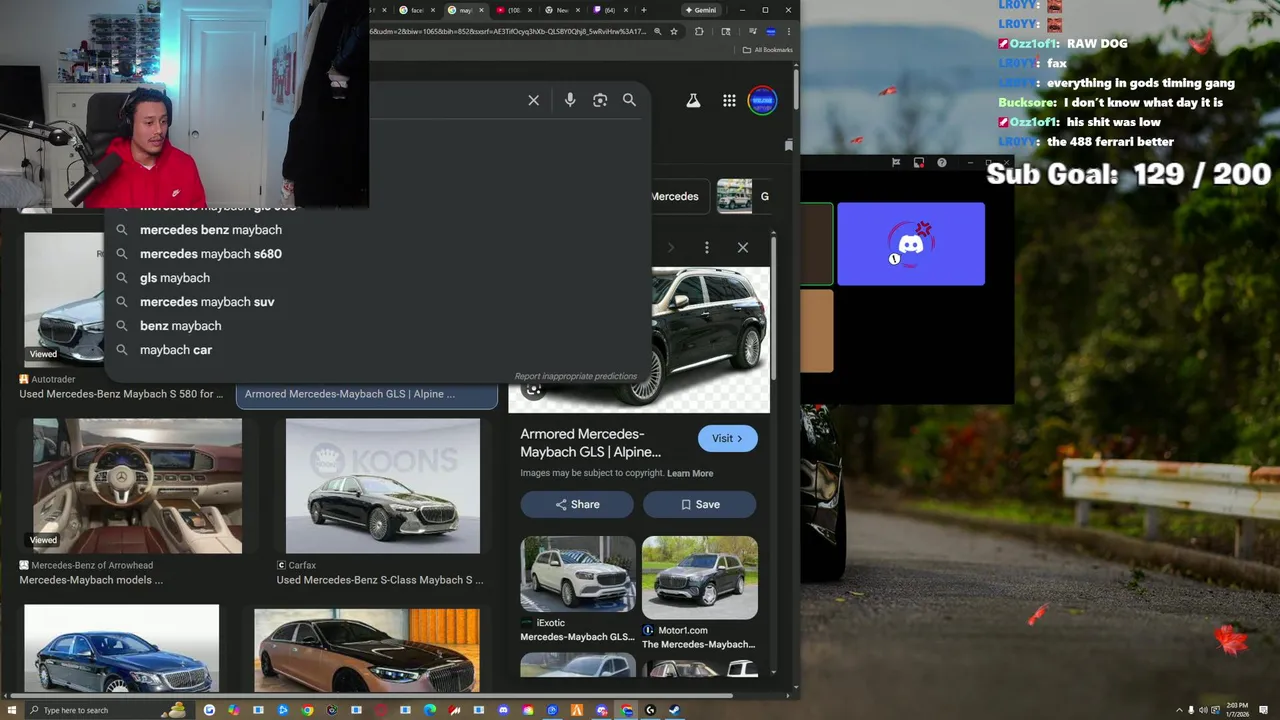Open the Google apps grid

point(729,101)
